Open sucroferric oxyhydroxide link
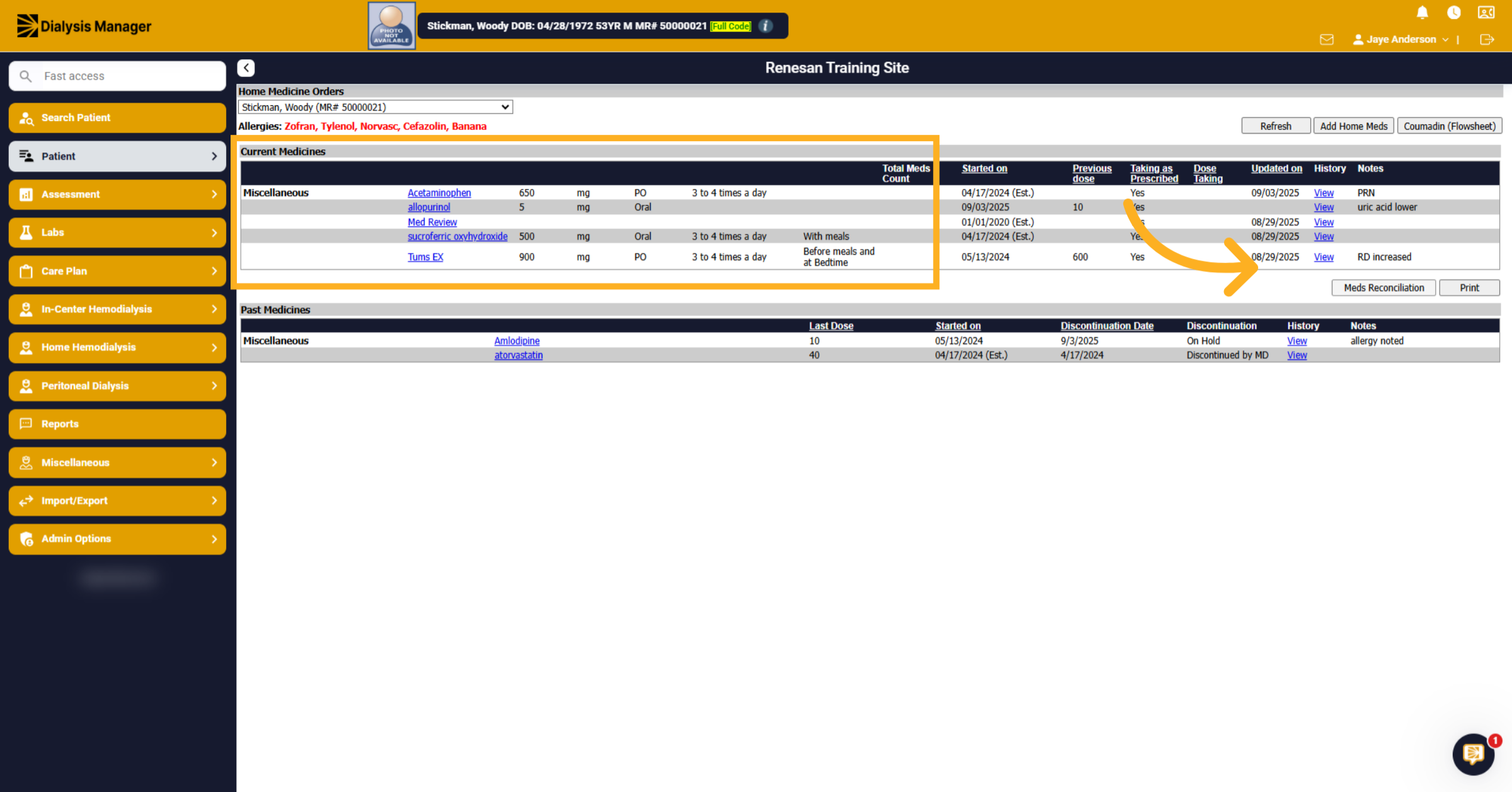Viewport: 1512px width, 792px height. point(457,236)
